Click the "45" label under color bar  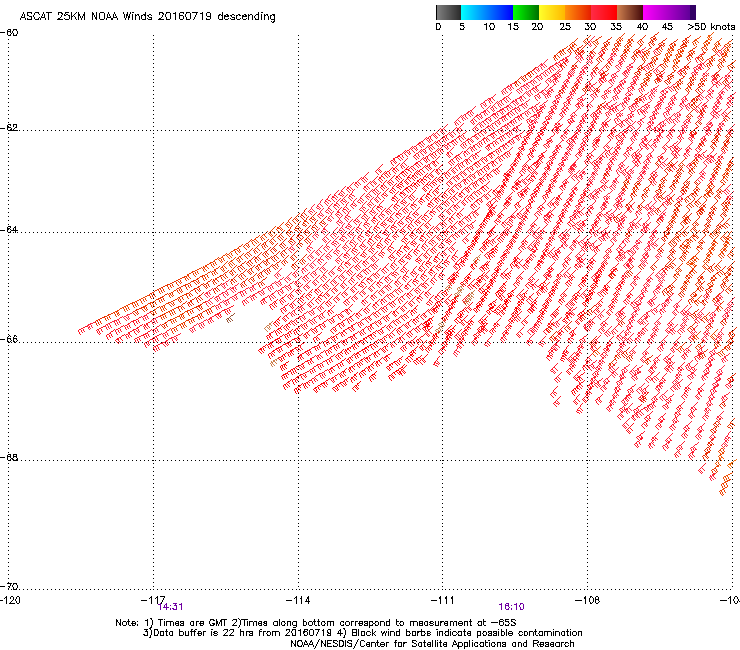click(x=667, y=26)
